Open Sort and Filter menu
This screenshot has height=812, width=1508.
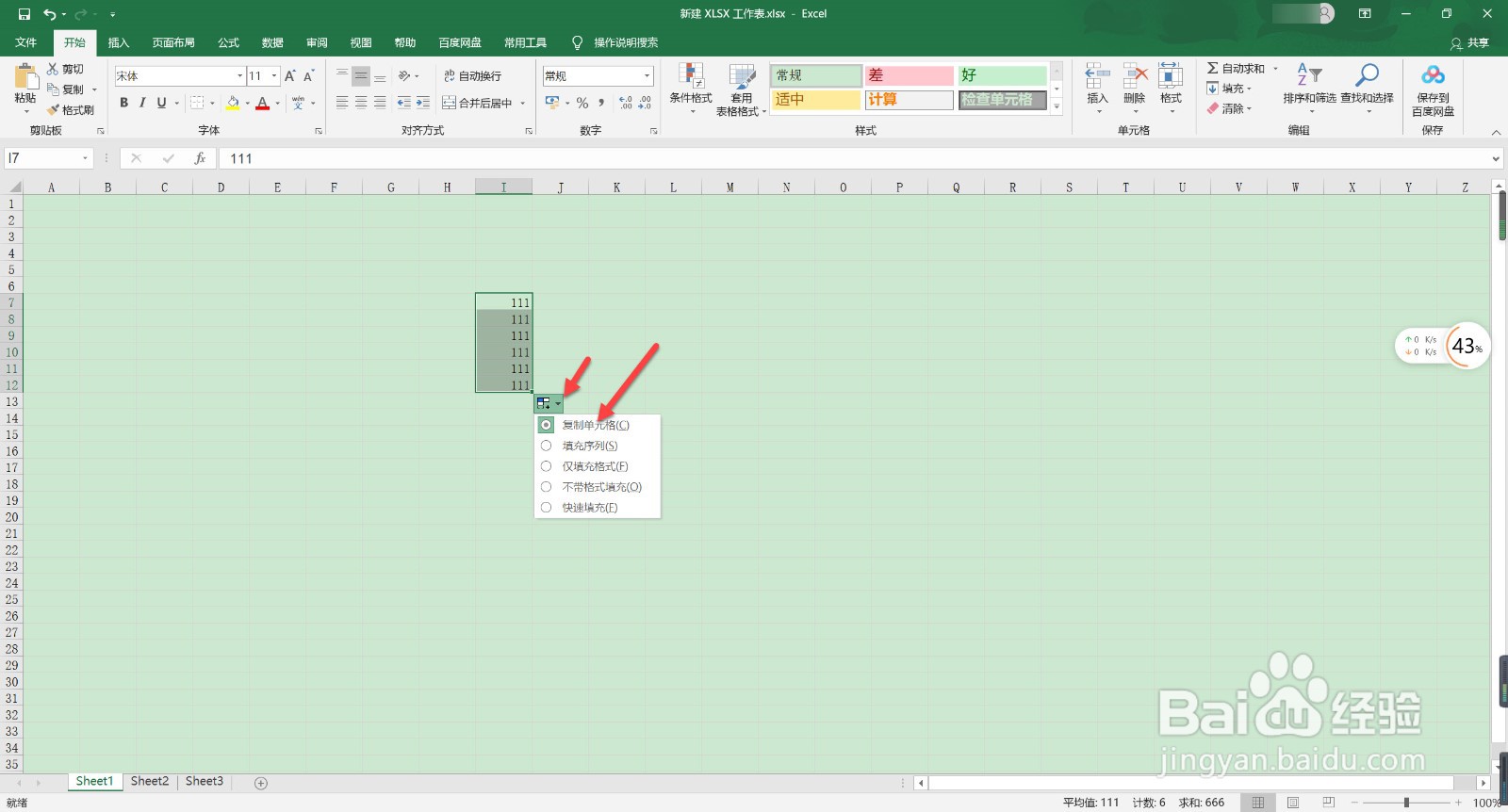coord(1309,89)
